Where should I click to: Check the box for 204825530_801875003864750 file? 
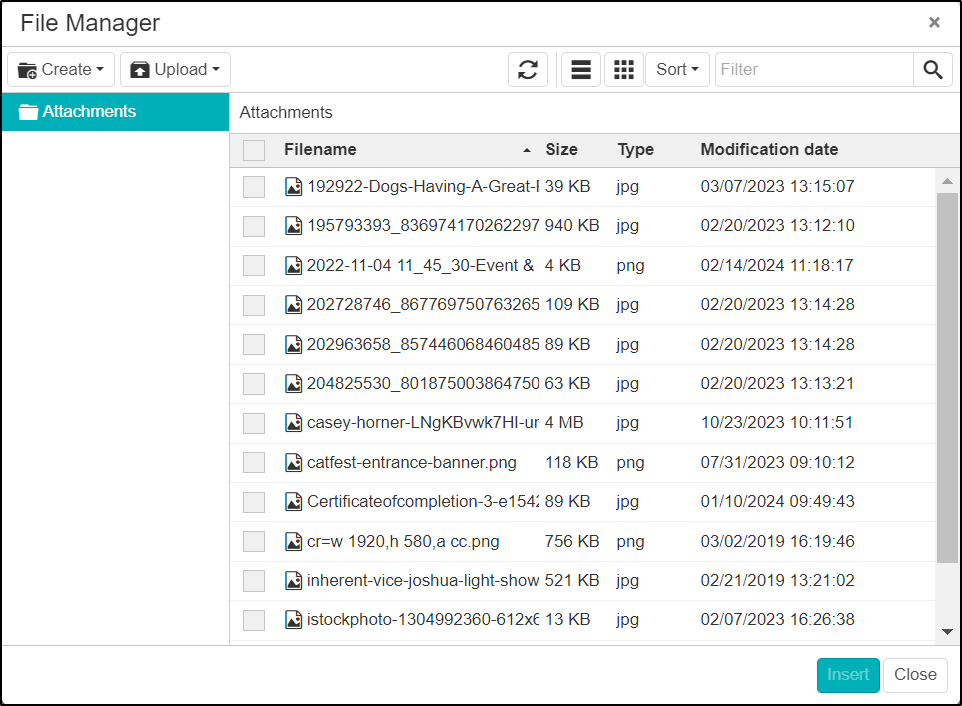254,384
